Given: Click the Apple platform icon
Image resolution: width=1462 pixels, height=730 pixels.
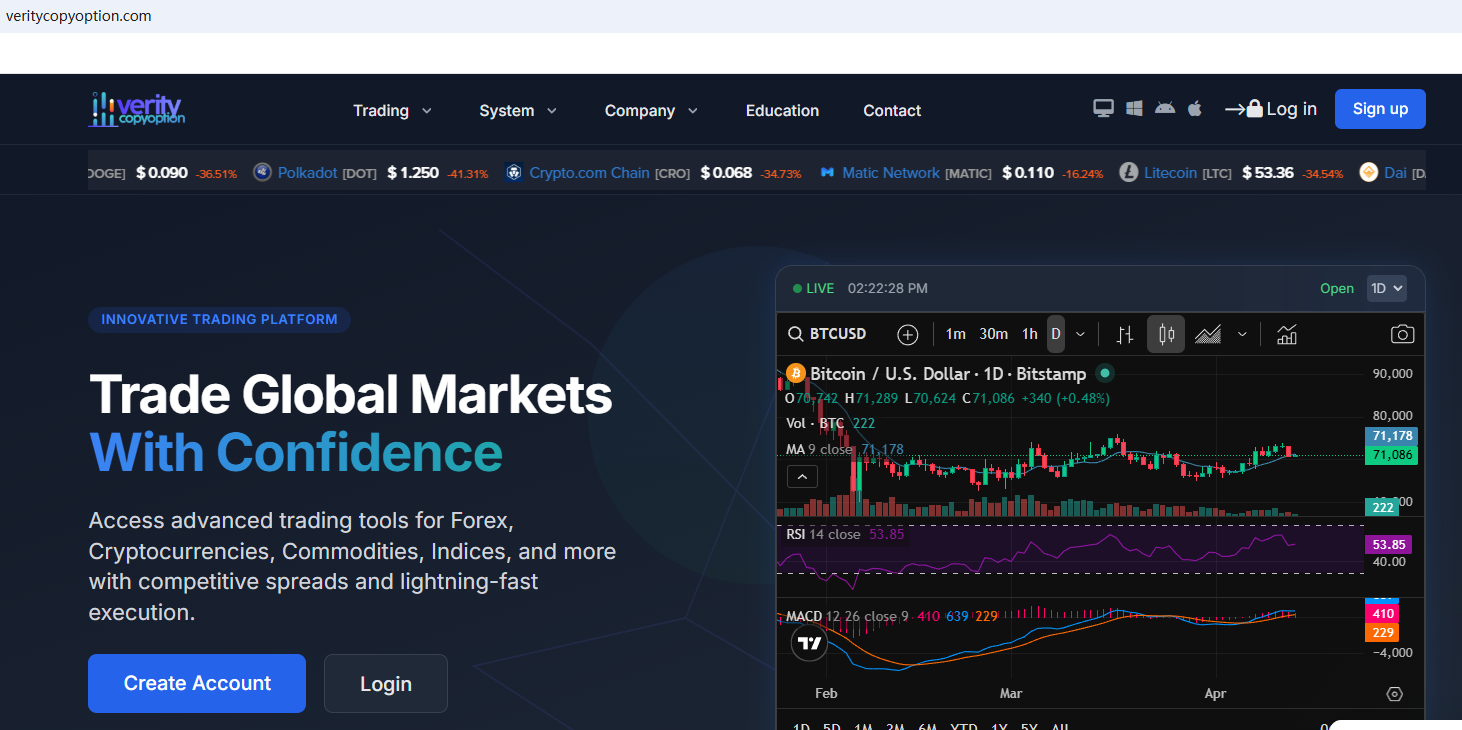Looking at the screenshot, I should click(x=1194, y=109).
